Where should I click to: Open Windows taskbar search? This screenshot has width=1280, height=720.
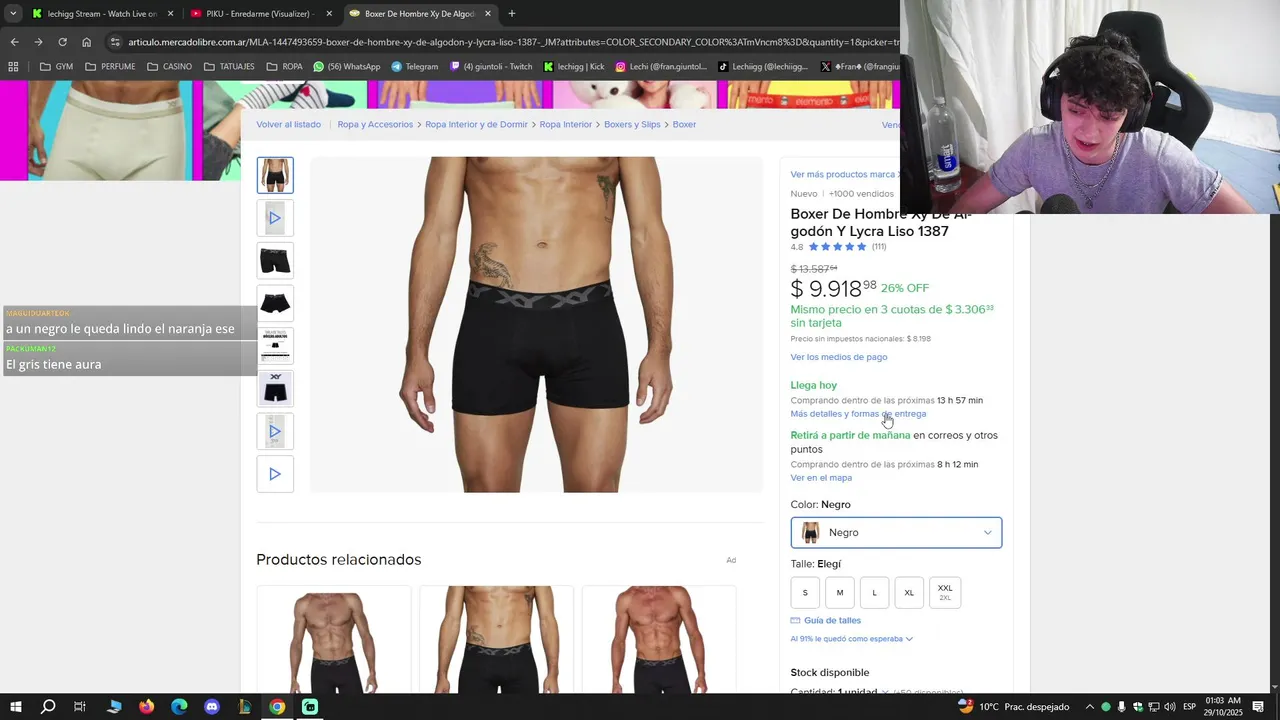coord(48,707)
